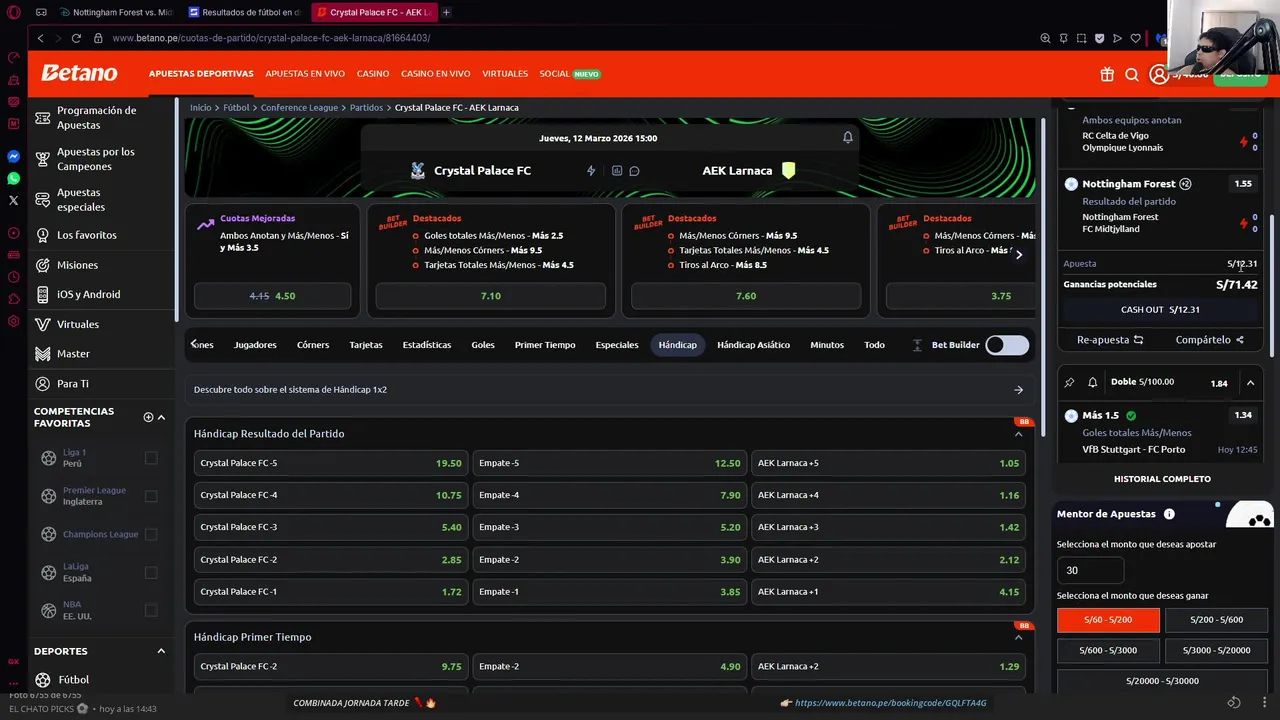Image resolution: width=1280 pixels, height=720 pixels.
Task: Reload the page with refresh icon
Action: click(x=76, y=38)
